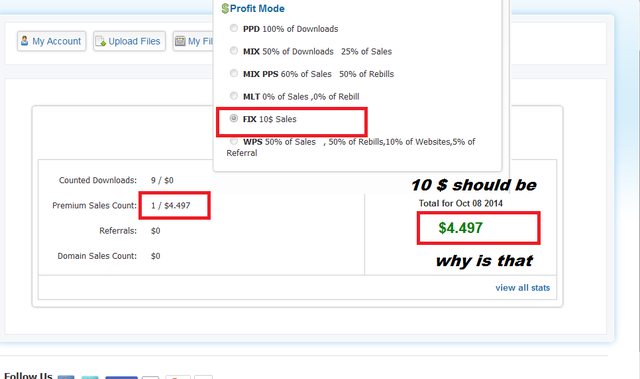Select the PPD 100% of Downloads radio
Viewport: 640px width, 379px height.
point(234,28)
